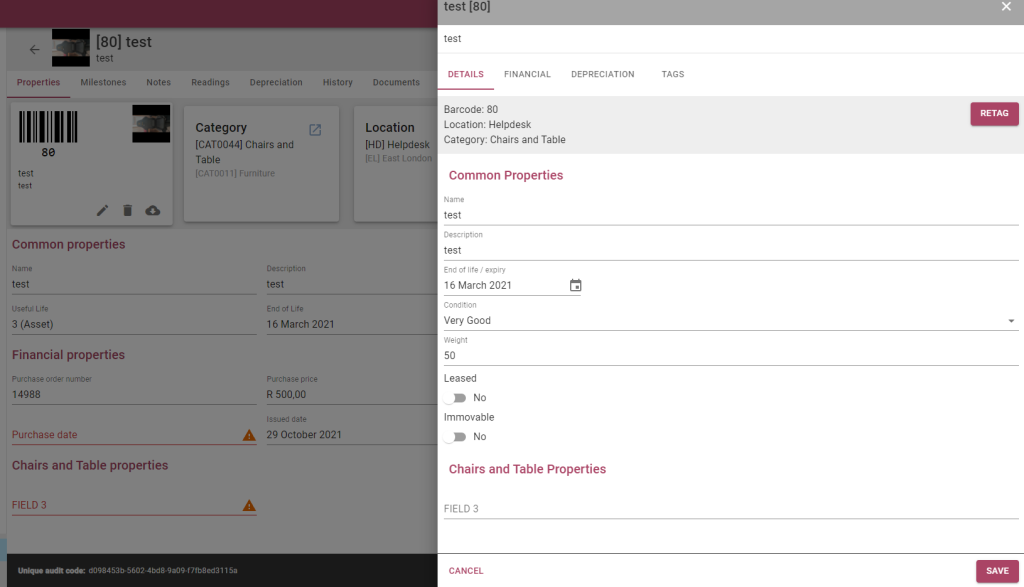
Task: Click the Useful Life value 3 (Asset)
Action: [33, 325]
